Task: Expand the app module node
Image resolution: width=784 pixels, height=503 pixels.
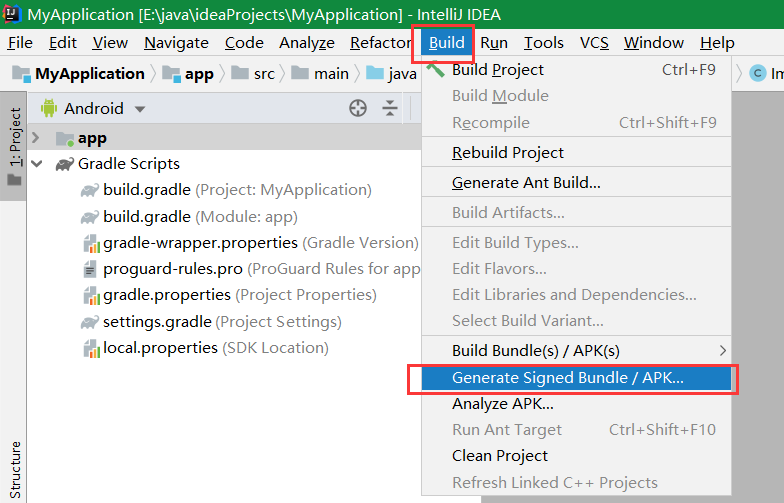Action: (x=36, y=137)
